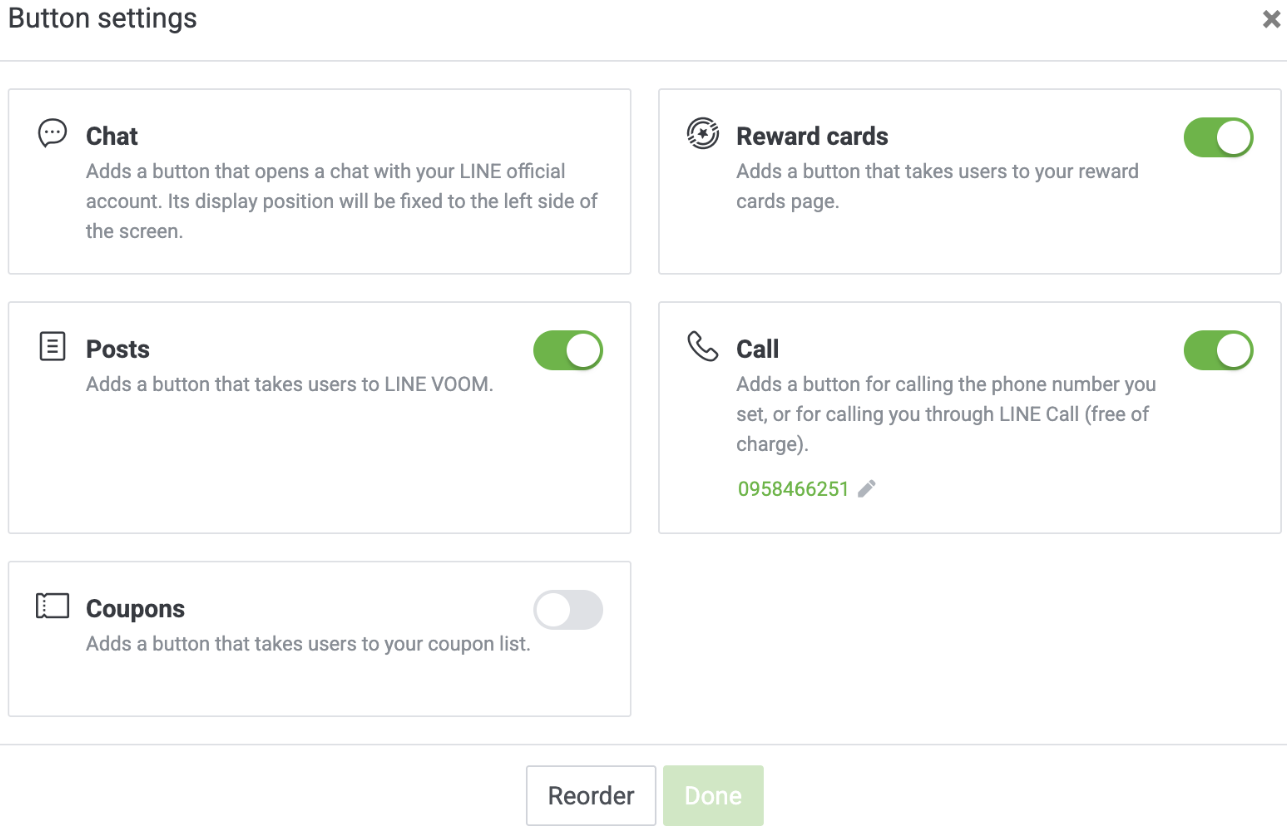
Task: Click the Coupons ticket icon
Action: 52,606
